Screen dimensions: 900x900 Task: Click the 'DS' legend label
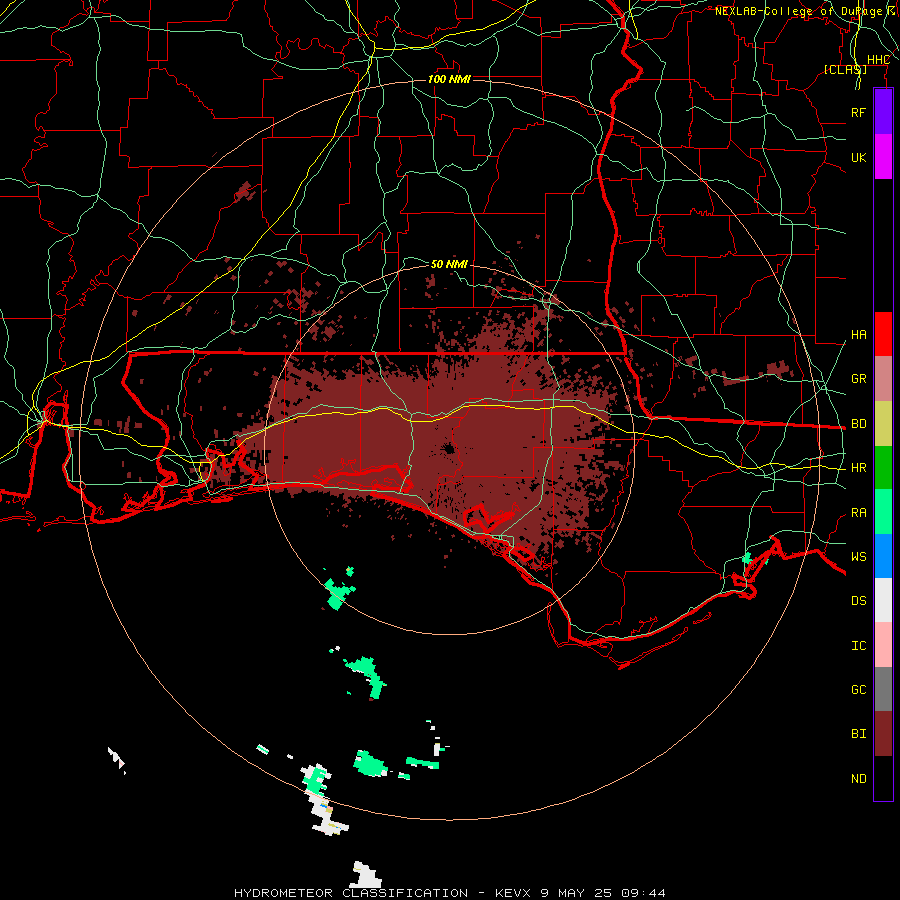tap(858, 600)
